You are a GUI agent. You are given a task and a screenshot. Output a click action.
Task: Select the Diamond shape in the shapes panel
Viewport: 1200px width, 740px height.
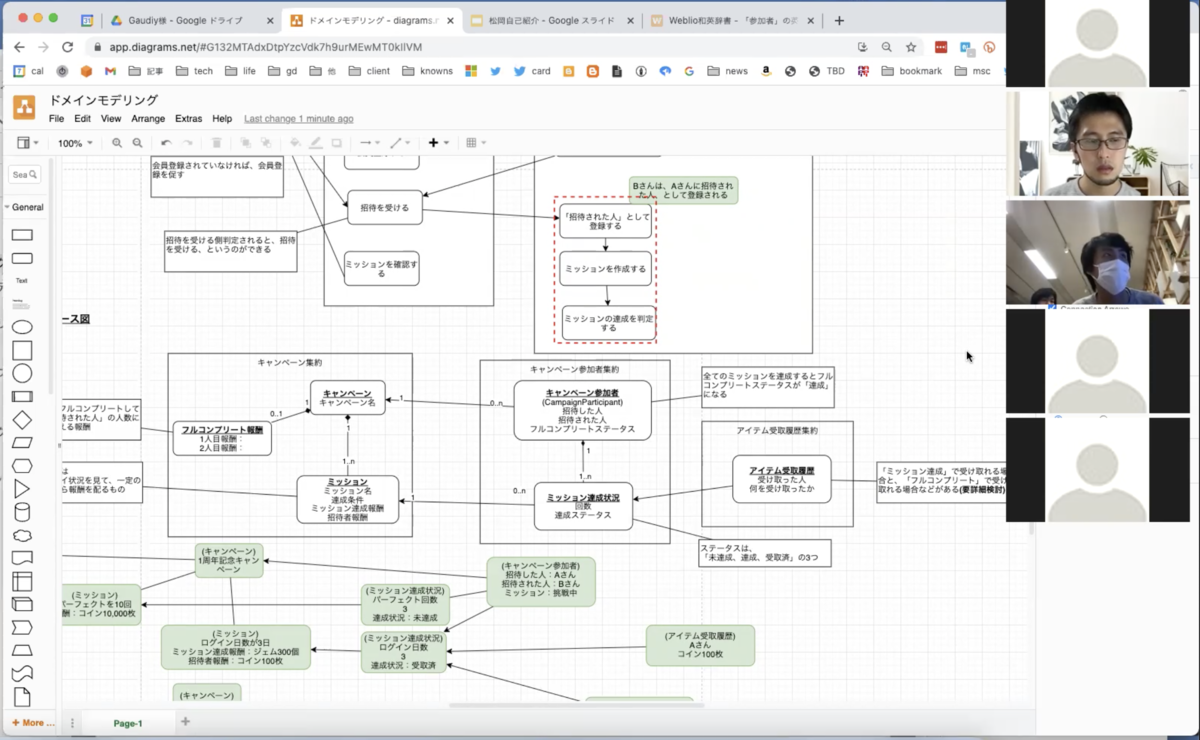click(22, 420)
